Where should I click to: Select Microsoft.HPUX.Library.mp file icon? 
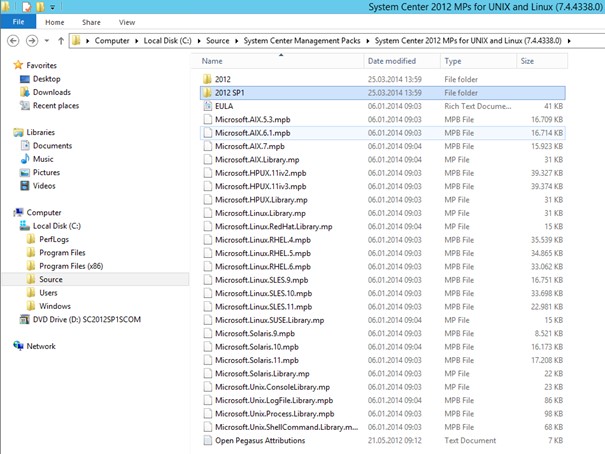point(208,199)
